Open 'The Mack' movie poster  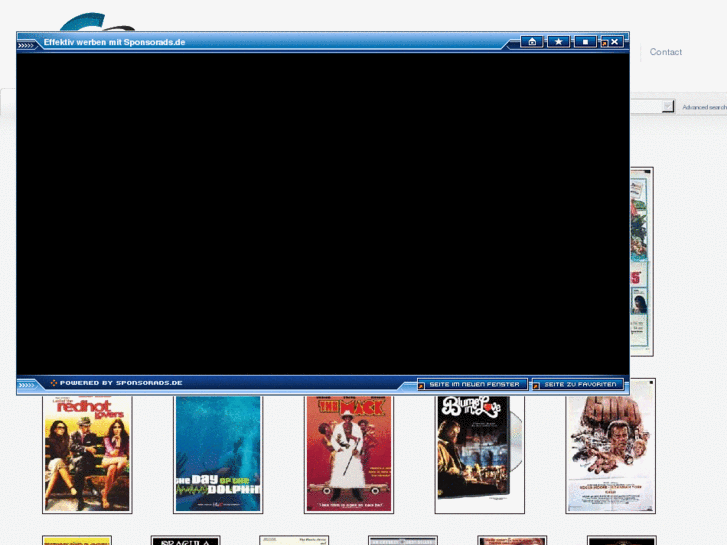click(349, 454)
